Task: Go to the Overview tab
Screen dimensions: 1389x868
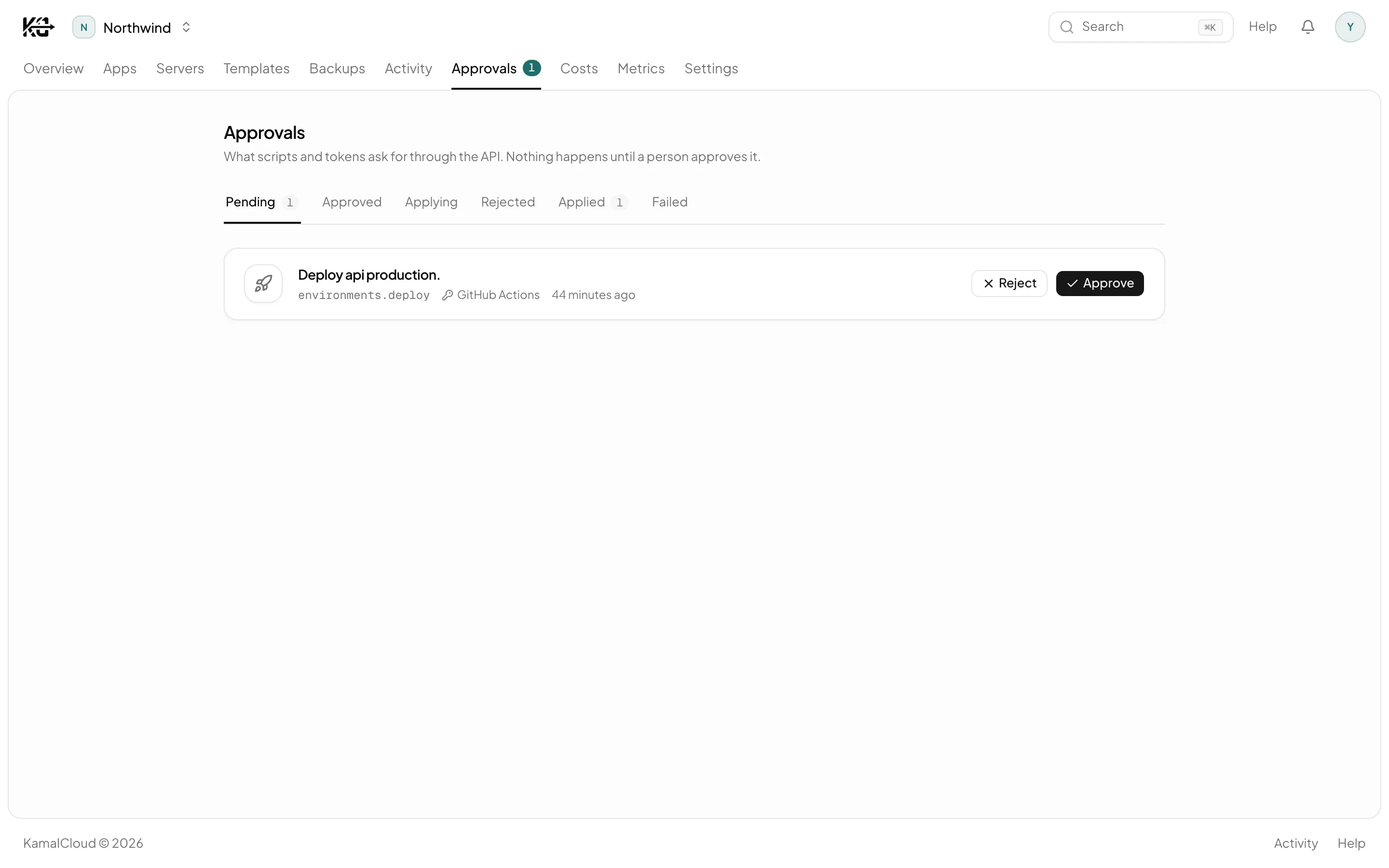Action: (54, 68)
